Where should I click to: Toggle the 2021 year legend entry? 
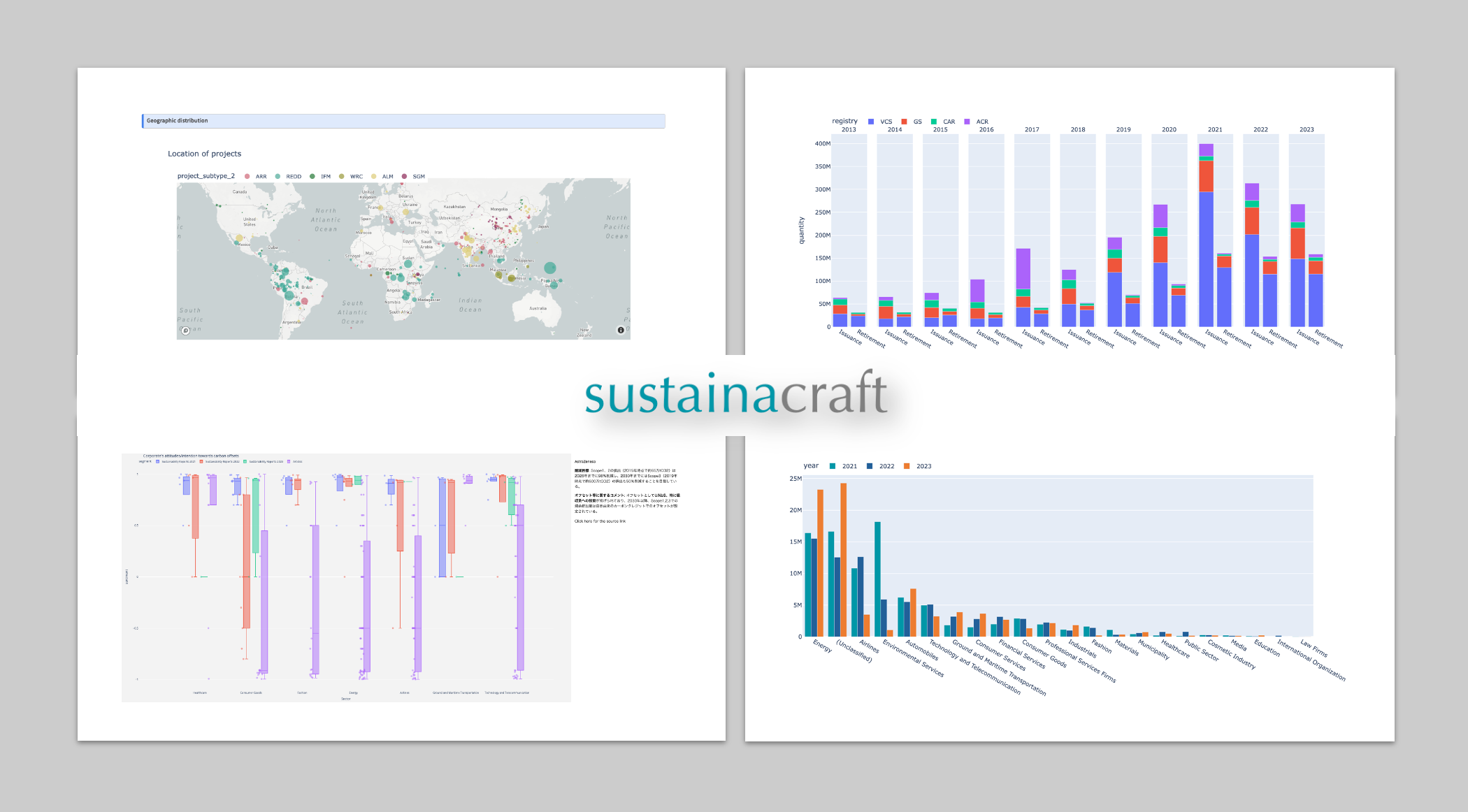(833, 466)
